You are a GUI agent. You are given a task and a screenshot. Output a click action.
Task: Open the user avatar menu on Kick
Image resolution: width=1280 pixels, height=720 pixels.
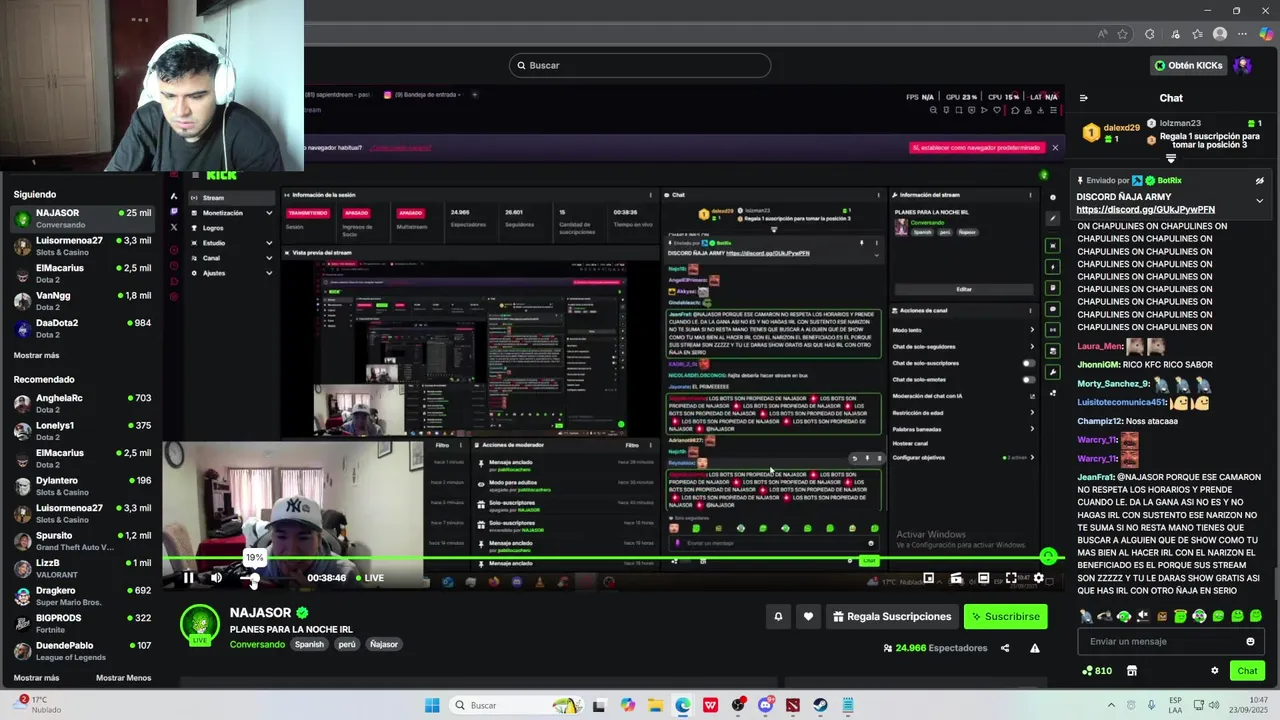[x=1243, y=65]
